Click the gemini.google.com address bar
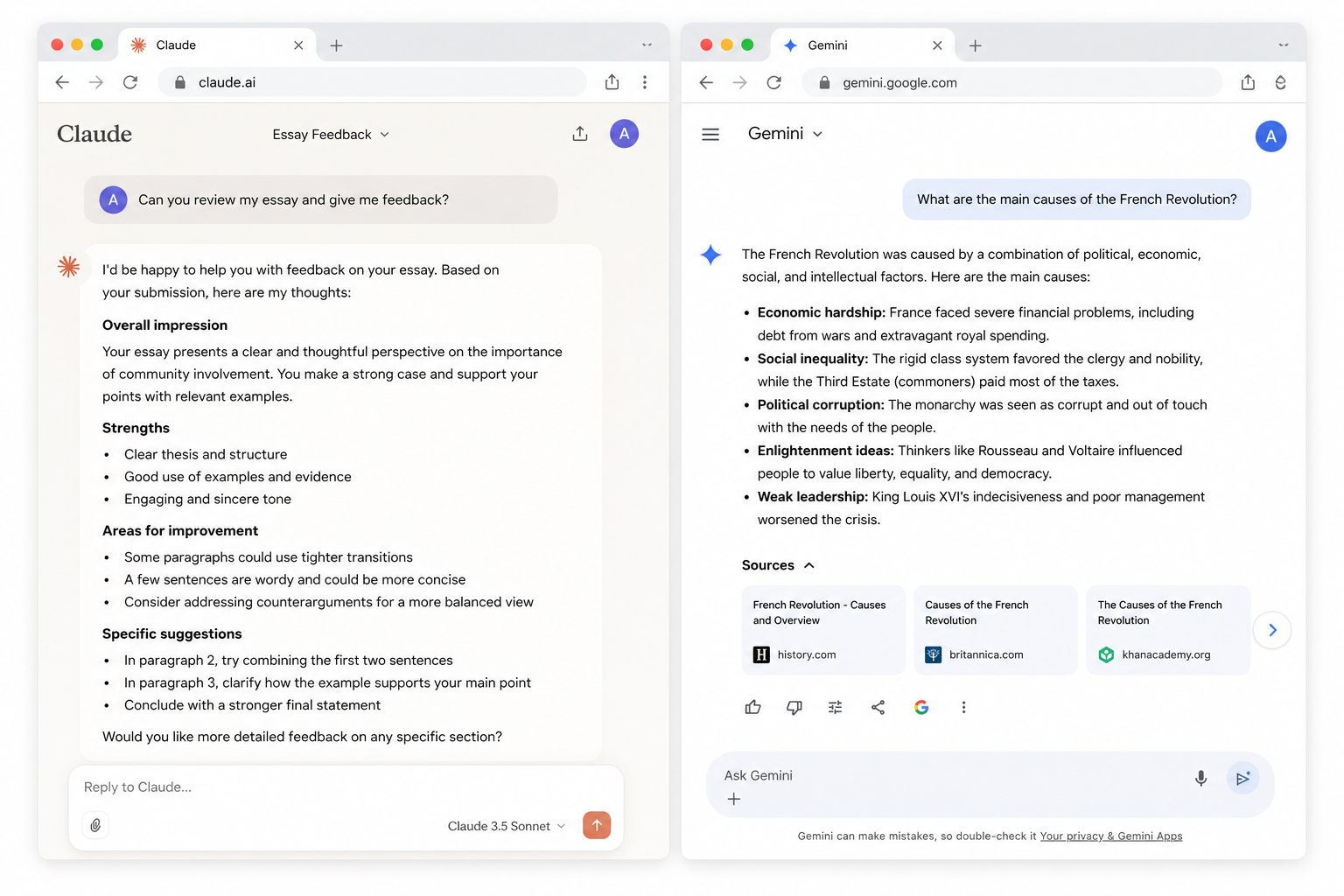The height and width of the screenshot is (896, 1344). point(1012,82)
